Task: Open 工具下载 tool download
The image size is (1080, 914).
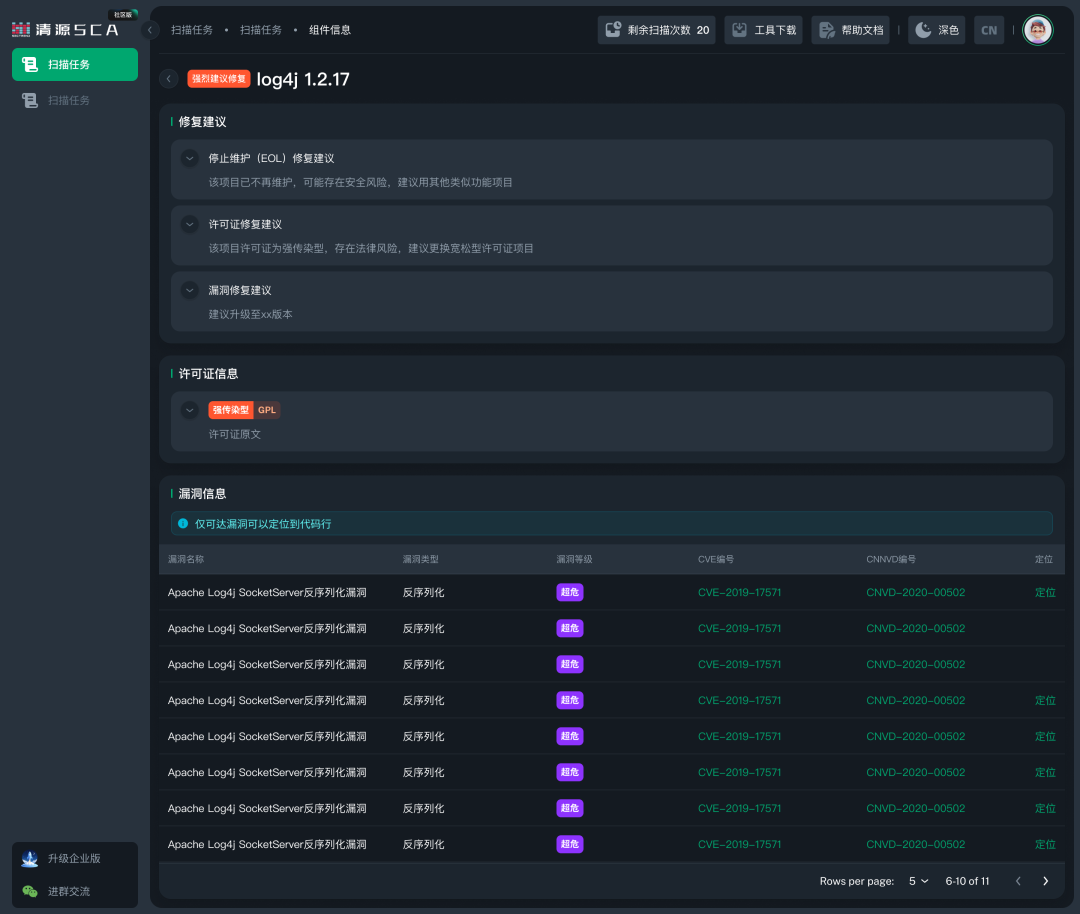Action: pos(763,30)
